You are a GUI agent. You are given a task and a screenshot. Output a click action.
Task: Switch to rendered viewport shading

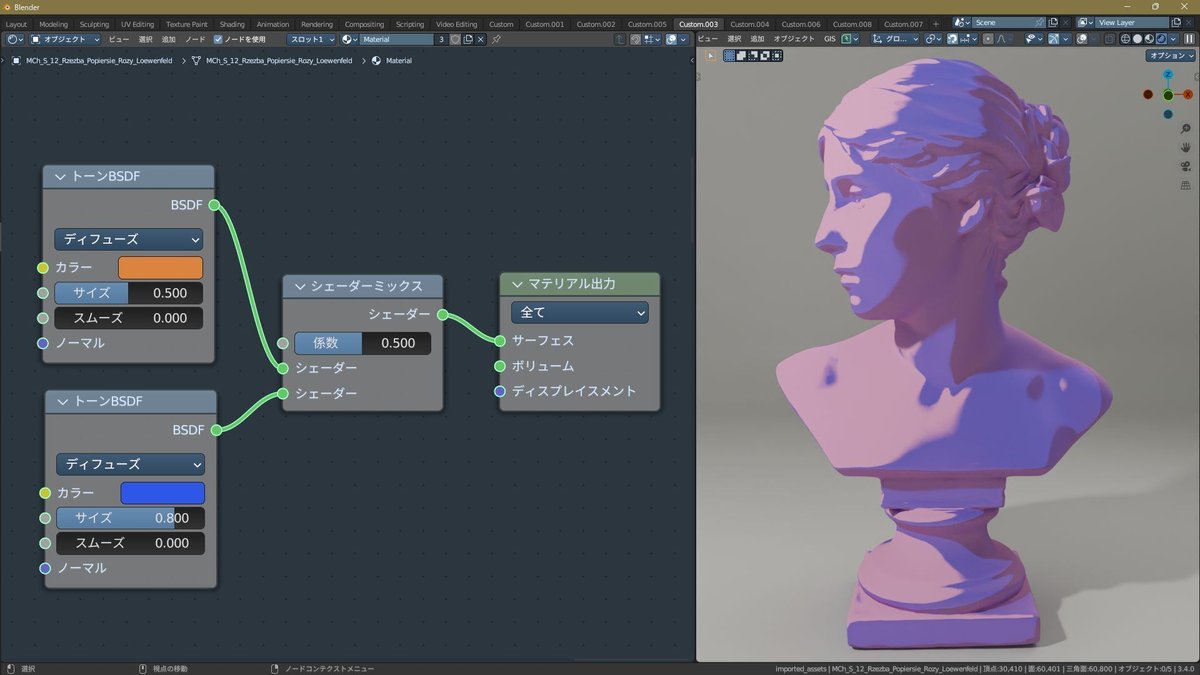pyautogui.click(x=1161, y=39)
